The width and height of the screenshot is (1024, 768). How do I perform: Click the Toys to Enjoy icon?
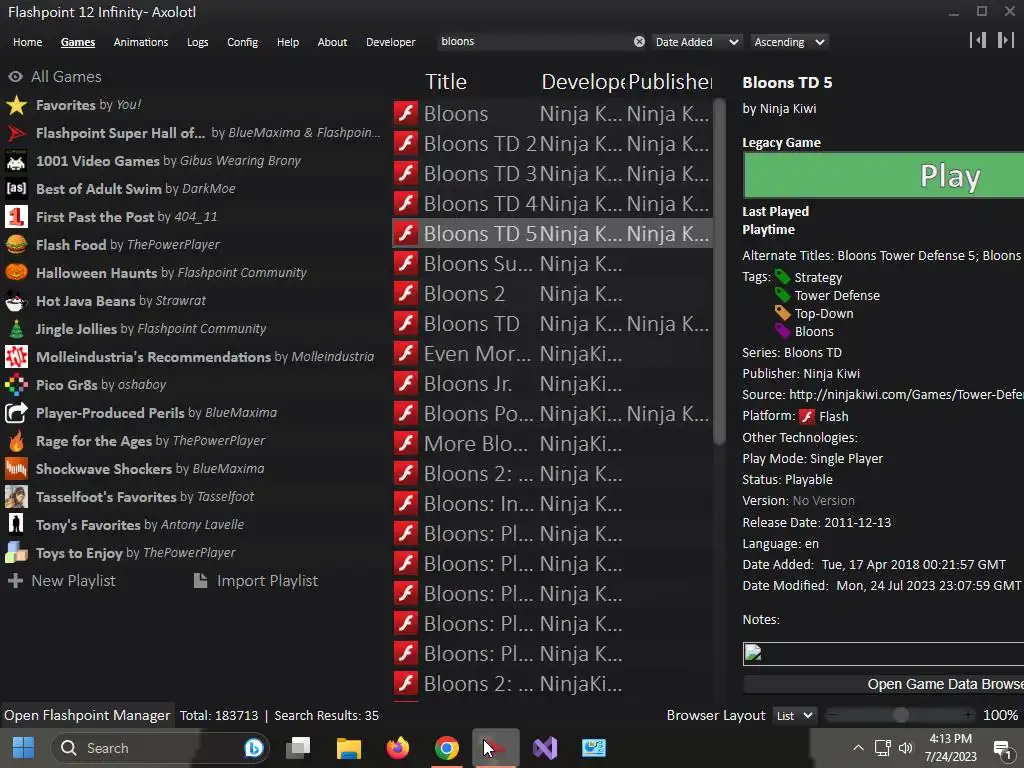pyautogui.click(x=16, y=553)
